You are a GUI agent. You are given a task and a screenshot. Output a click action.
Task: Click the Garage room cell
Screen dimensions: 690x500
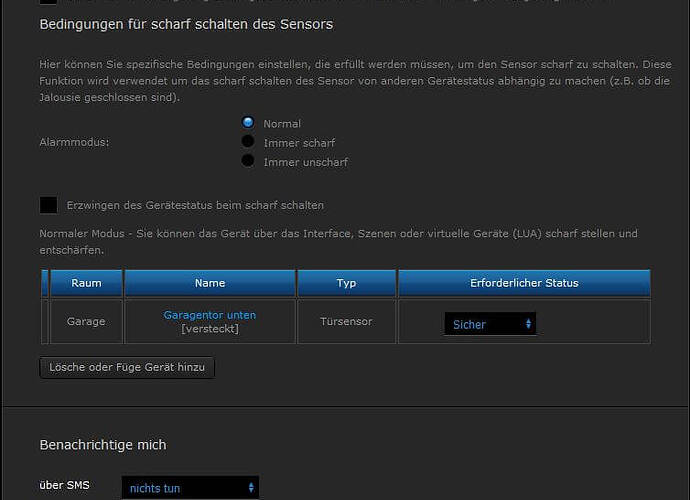pos(86,321)
